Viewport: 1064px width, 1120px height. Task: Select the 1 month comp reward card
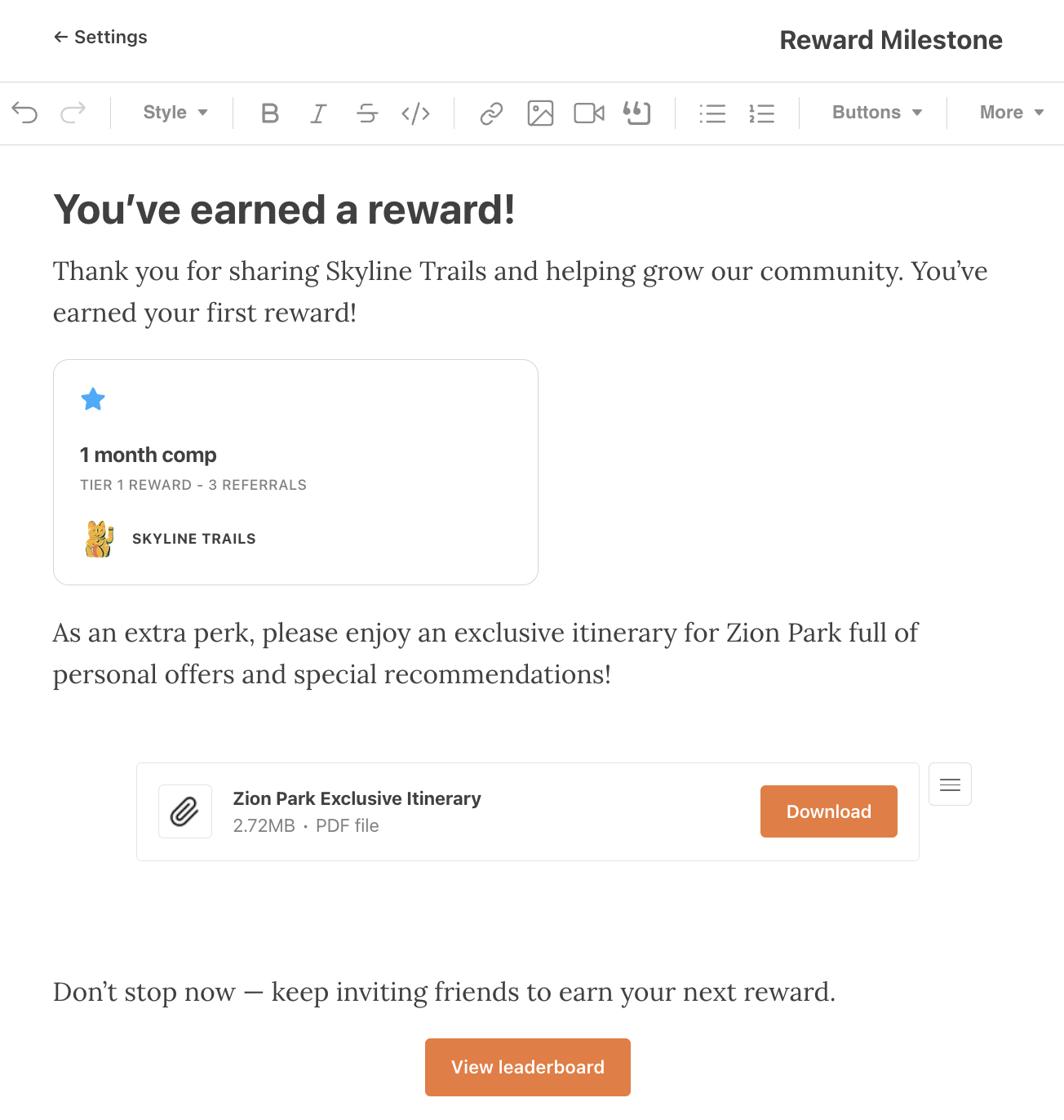click(x=295, y=472)
